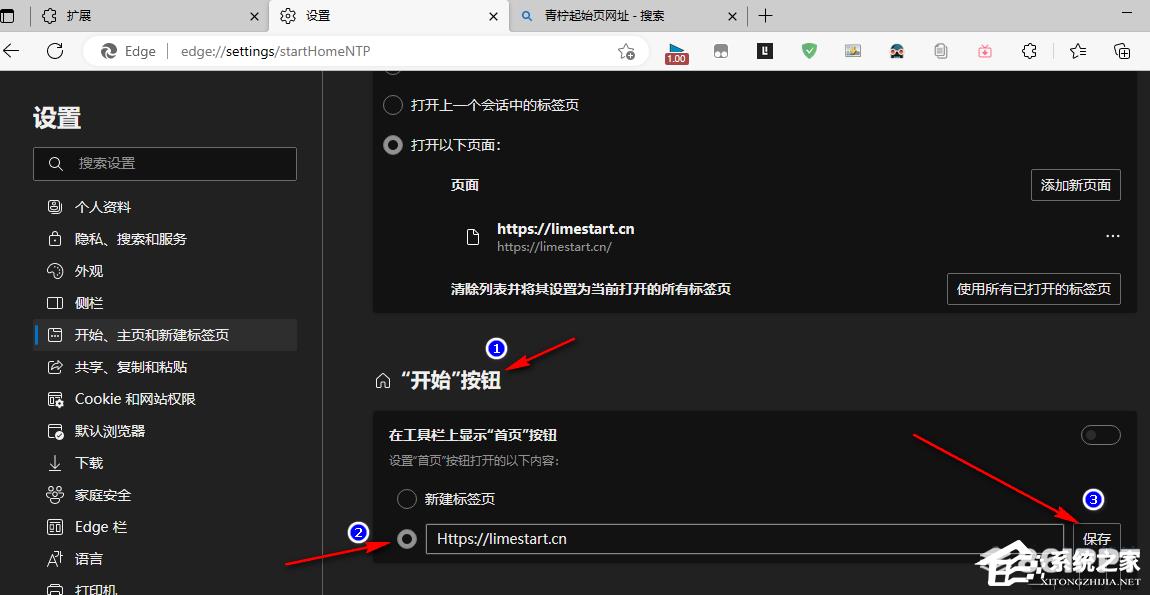Click the new tab plus button
This screenshot has width=1150, height=595.
pos(765,15)
